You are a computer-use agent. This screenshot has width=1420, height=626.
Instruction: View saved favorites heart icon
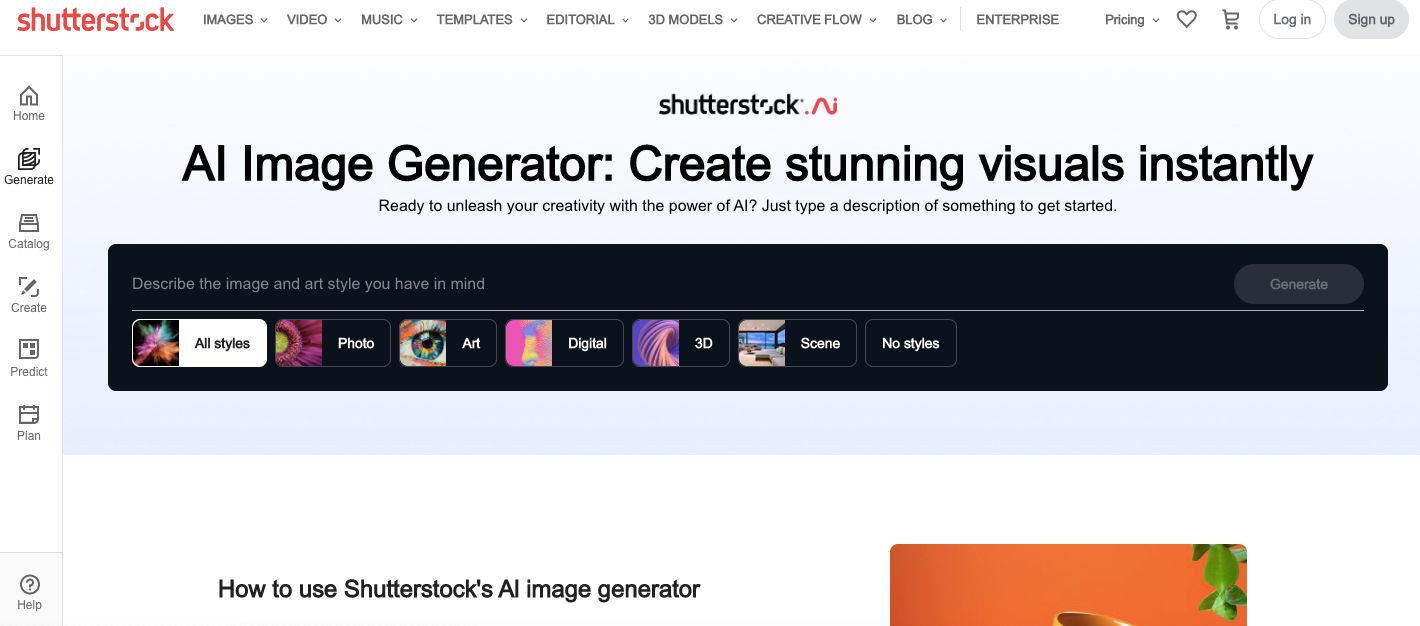(x=1187, y=19)
